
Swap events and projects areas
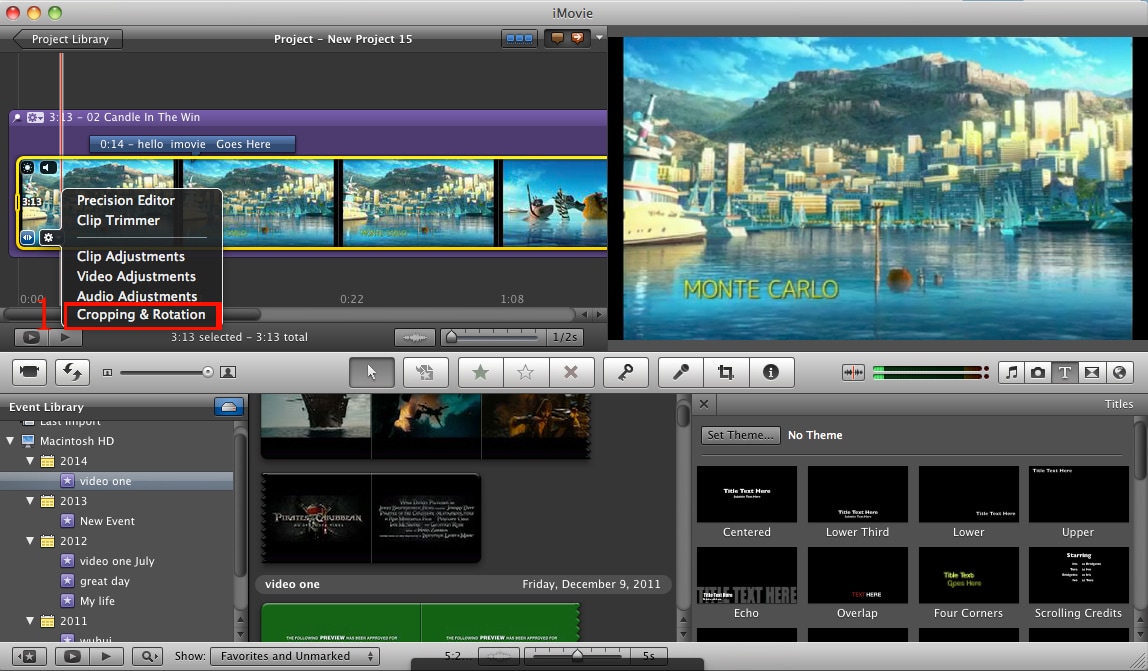pyautogui.click(x=72, y=372)
